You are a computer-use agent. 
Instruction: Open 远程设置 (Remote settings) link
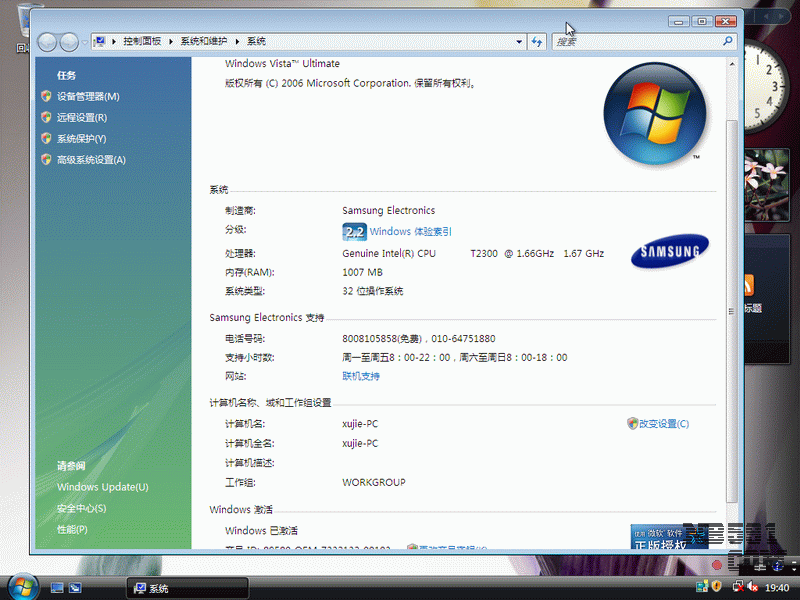tap(81, 118)
